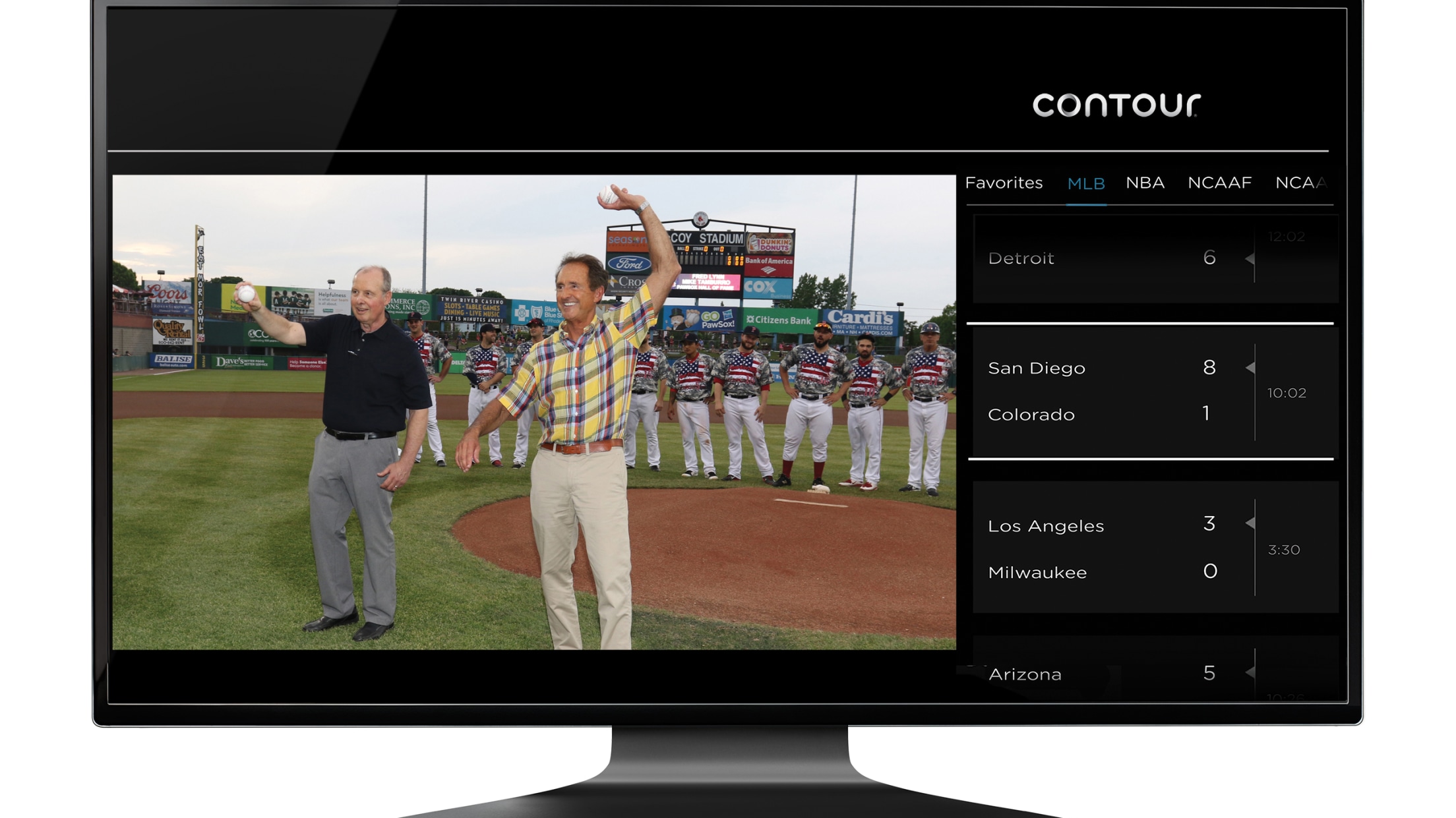
Task: Click the San Diego team name
Action: [1036, 368]
